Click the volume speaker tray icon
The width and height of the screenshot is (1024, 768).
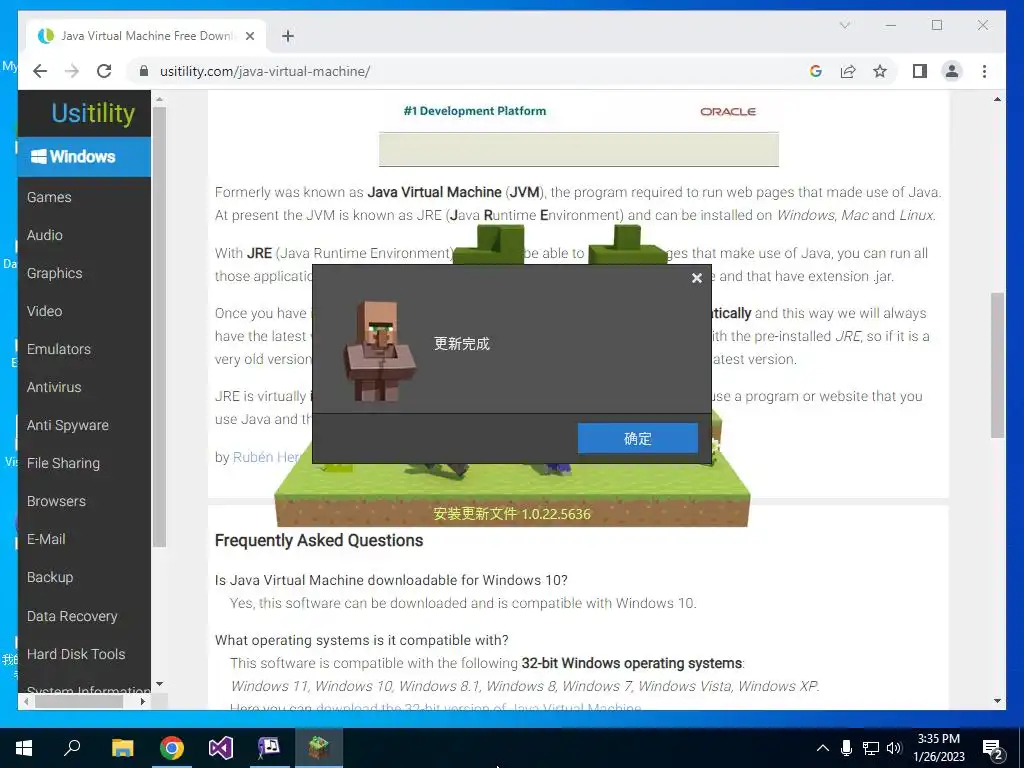point(894,748)
